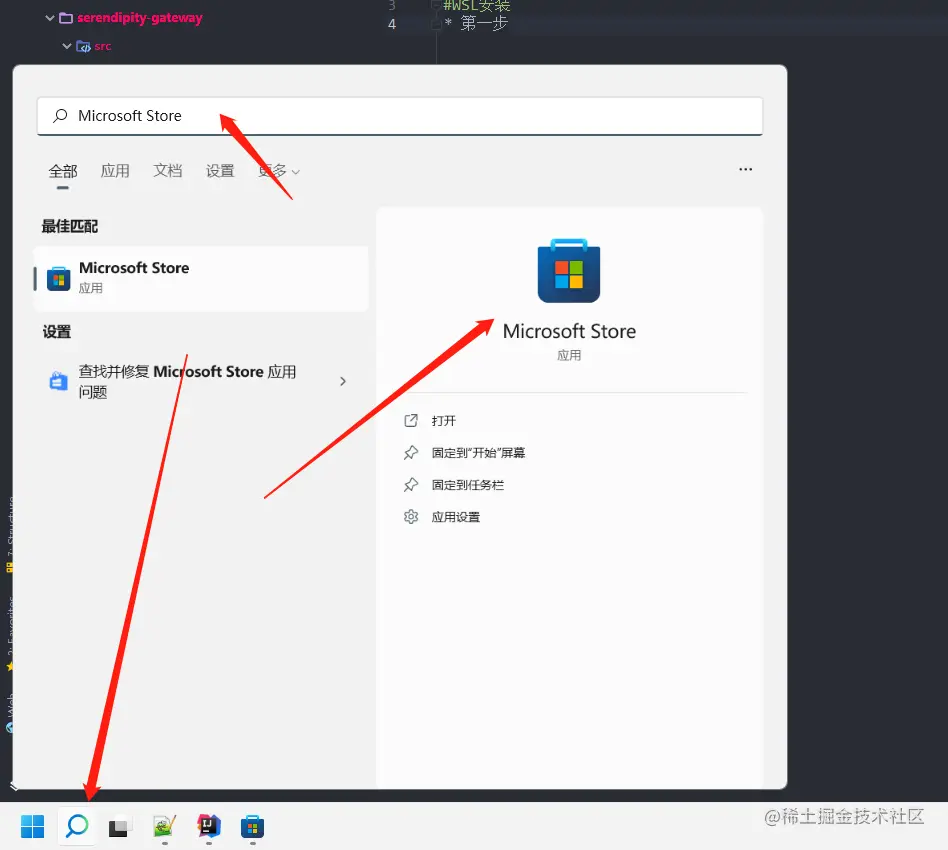This screenshot has height=850, width=948.
Task: Select the 设置 search filter tab
Action: point(220,171)
